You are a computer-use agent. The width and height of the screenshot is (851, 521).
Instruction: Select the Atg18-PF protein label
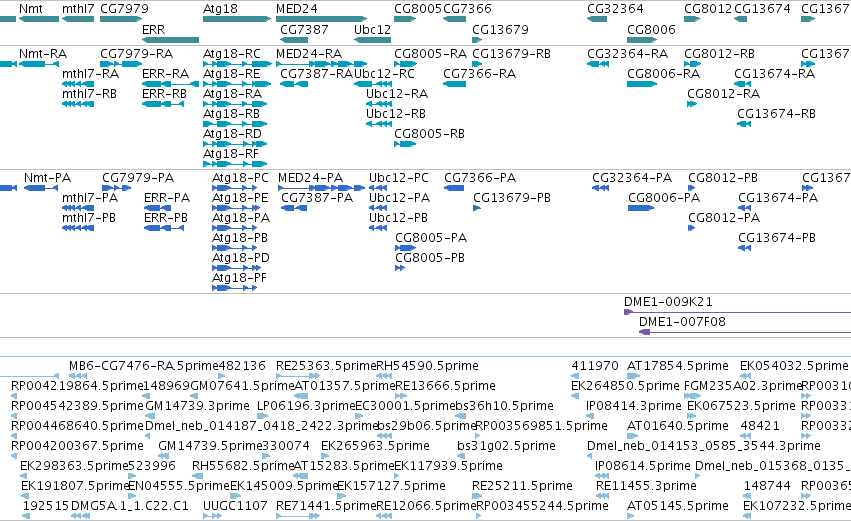point(239,278)
